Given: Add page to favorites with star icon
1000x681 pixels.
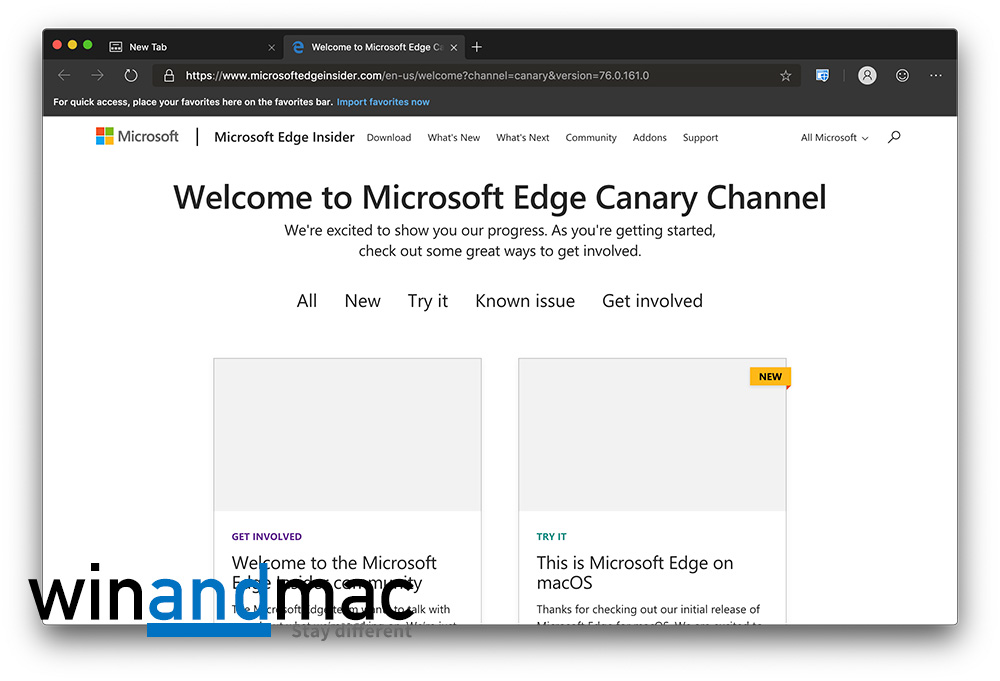Looking at the screenshot, I should [786, 75].
